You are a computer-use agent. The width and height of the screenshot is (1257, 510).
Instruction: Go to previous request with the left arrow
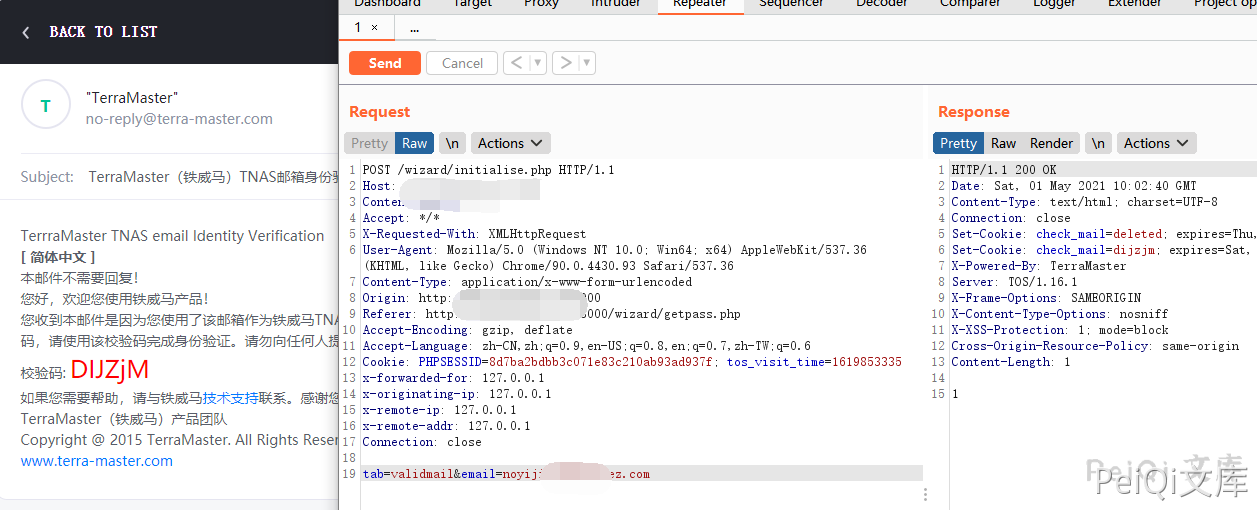tap(516, 63)
